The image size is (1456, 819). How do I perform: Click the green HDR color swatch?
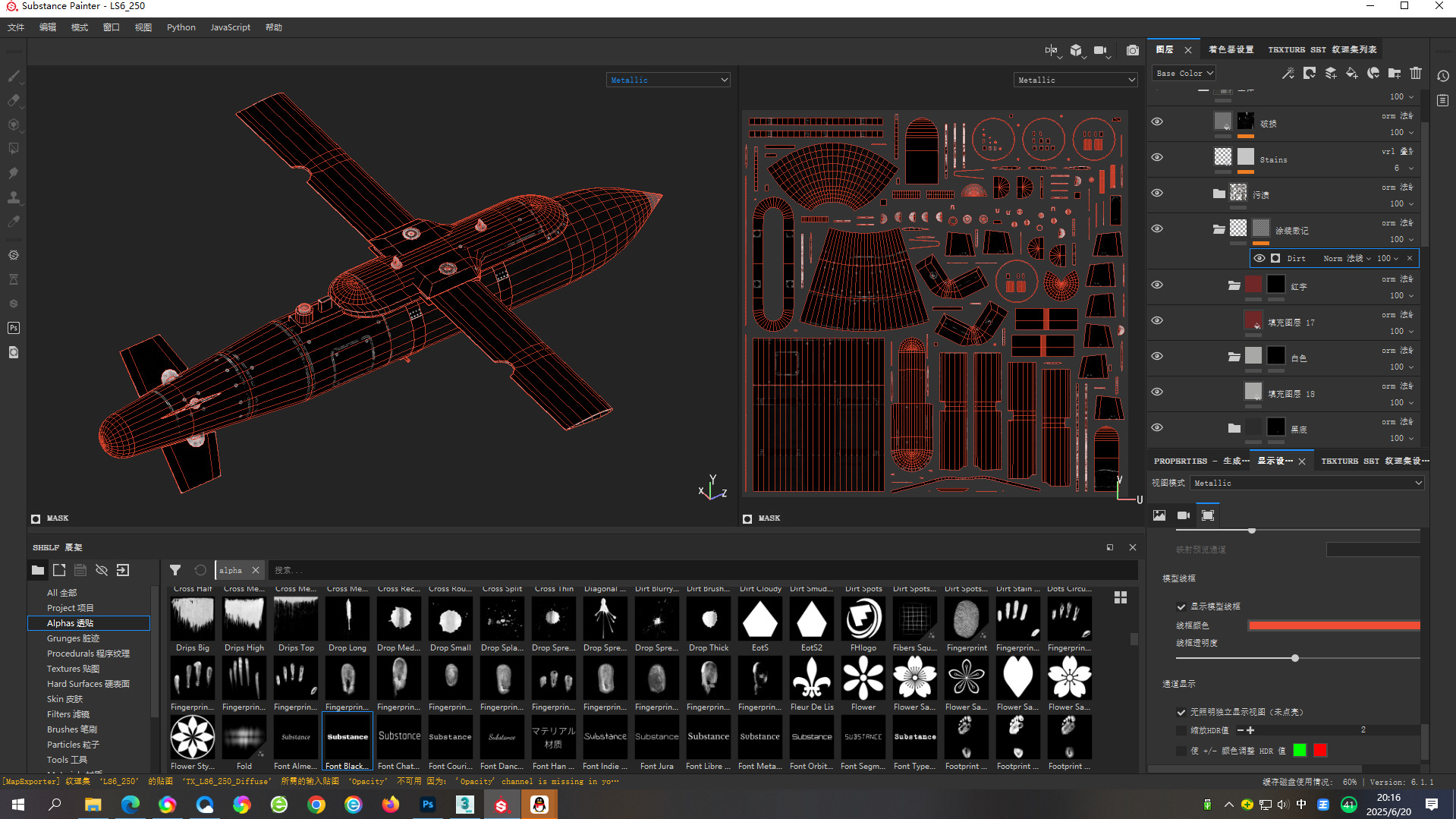tap(1300, 751)
